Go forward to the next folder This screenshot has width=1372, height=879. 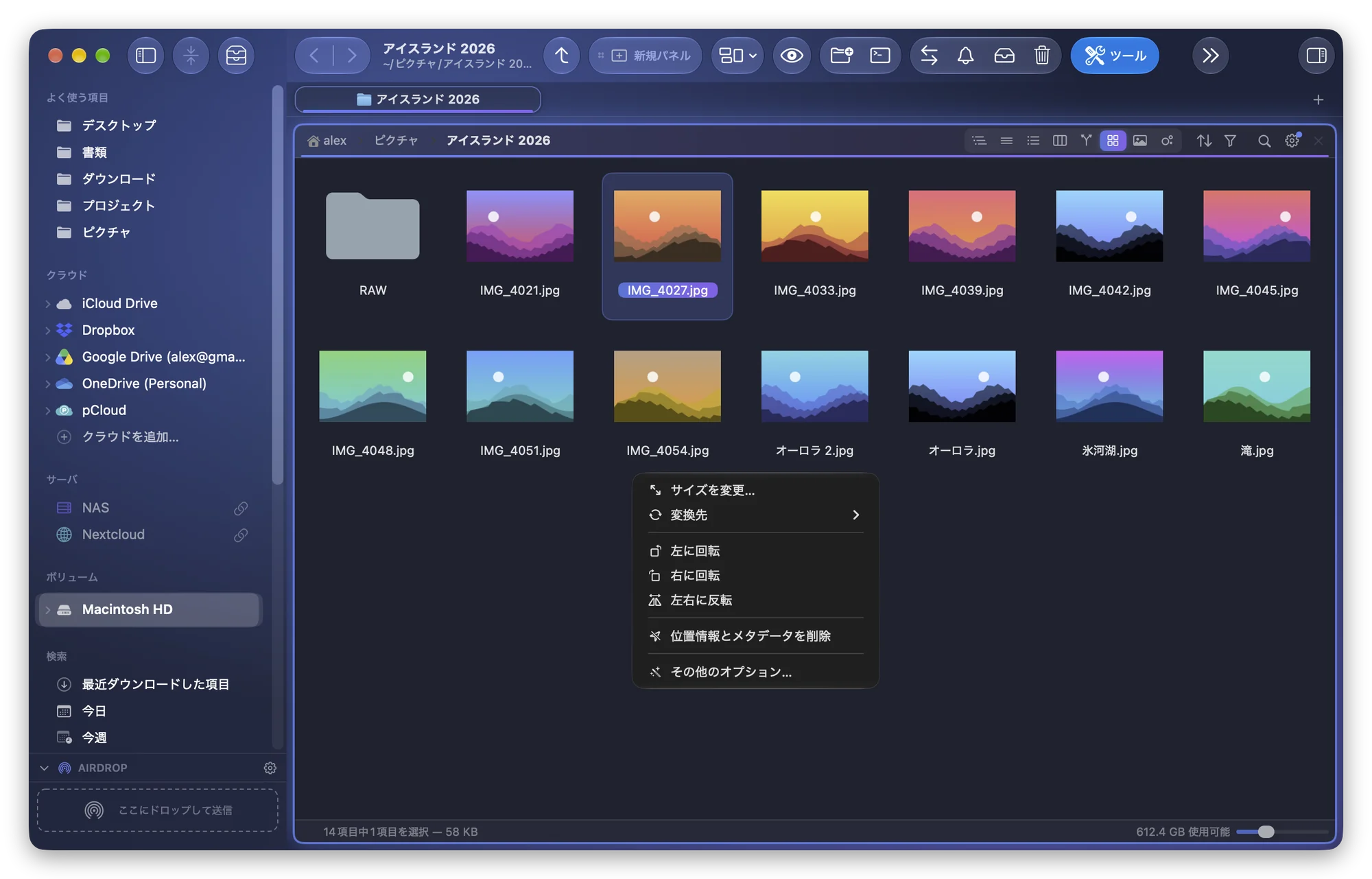352,56
